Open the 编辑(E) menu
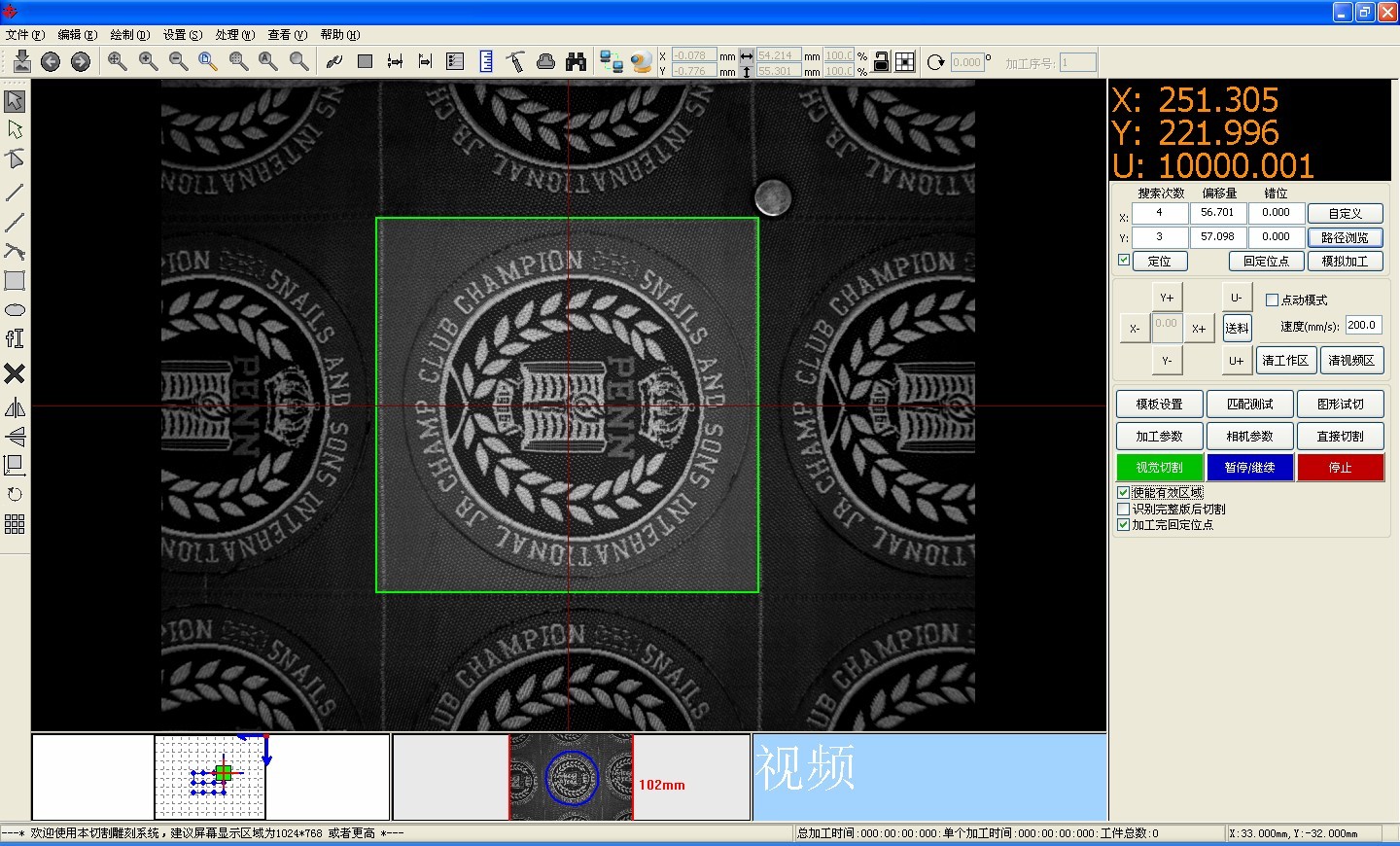The image size is (1400, 846). point(78,35)
